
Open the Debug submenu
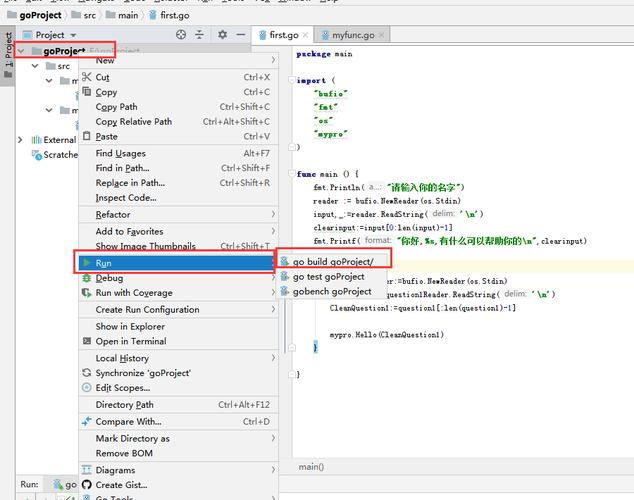pos(178,278)
